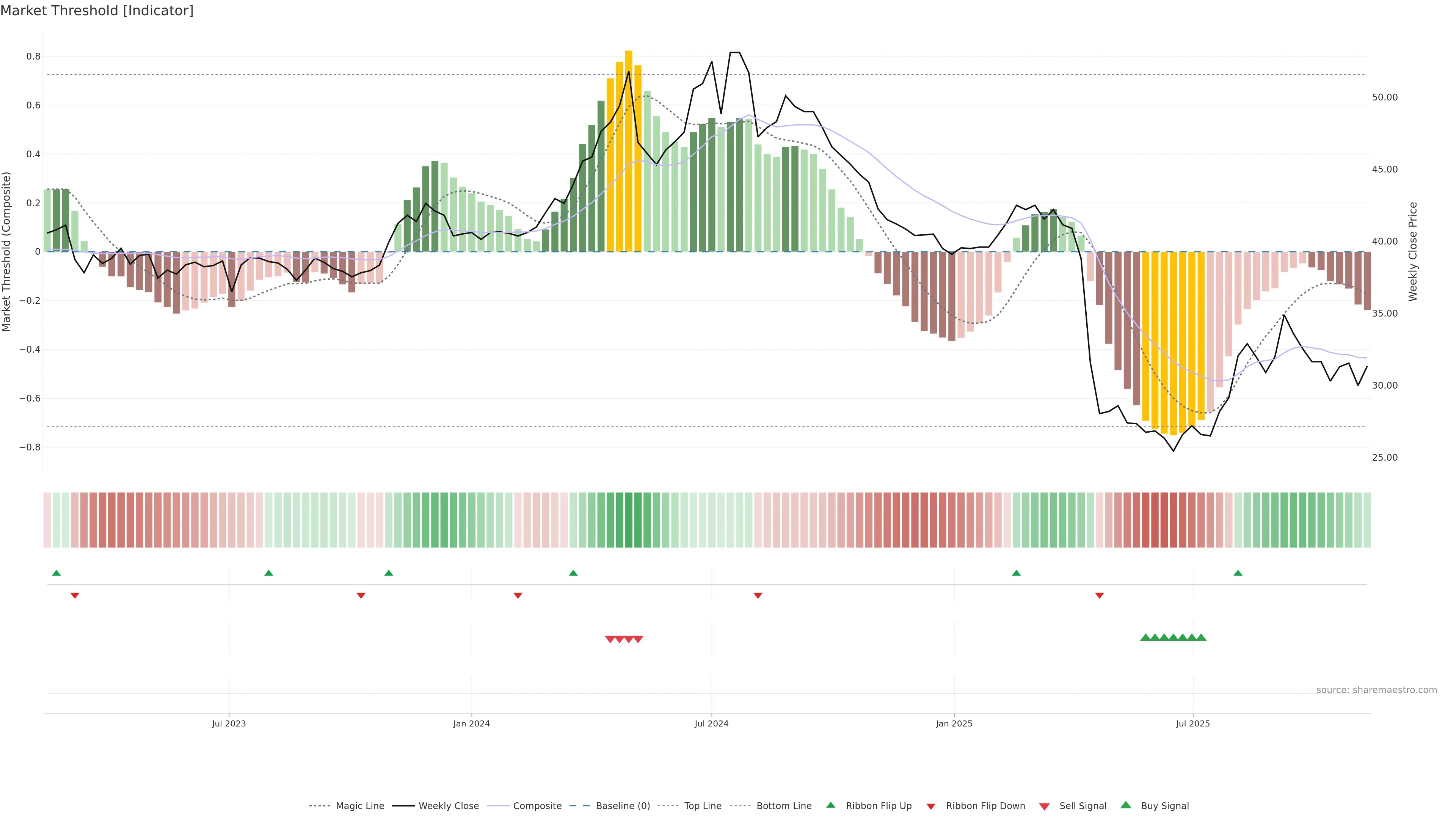Toggle the Magic Line legend entry
The image size is (1456, 819).
359,806
